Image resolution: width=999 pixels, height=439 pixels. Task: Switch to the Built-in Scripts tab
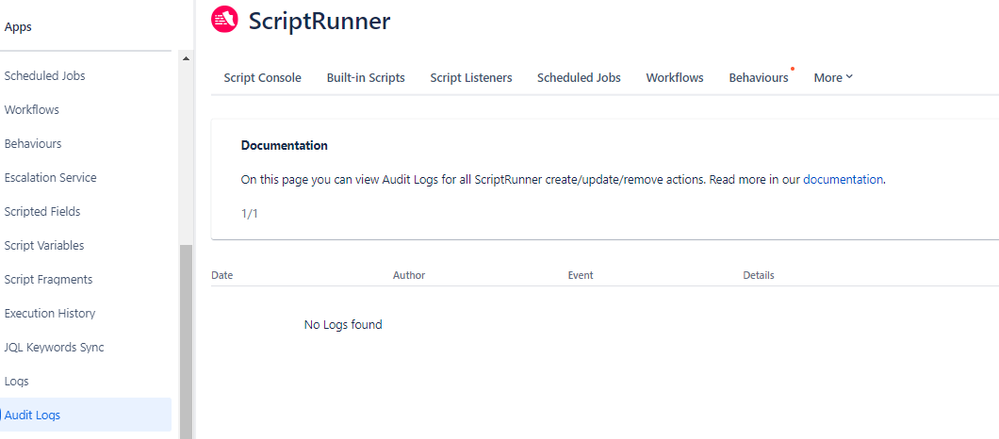click(366, 78)
